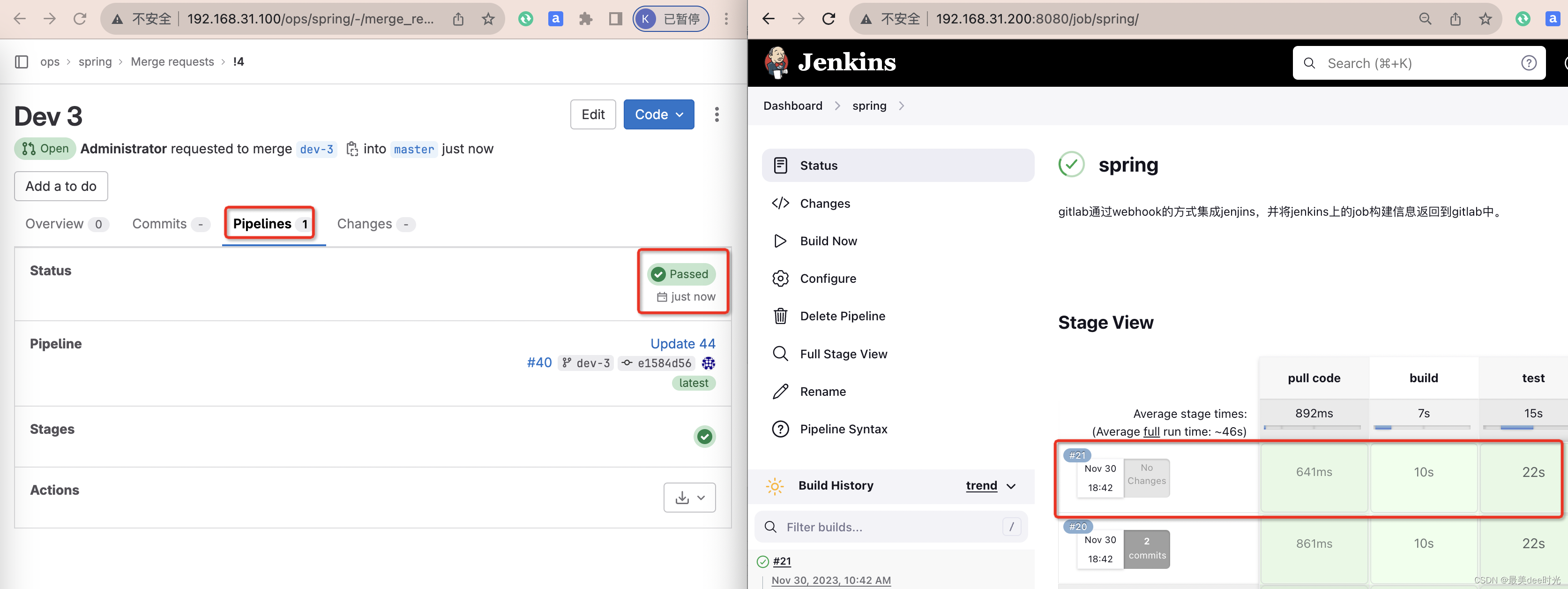The image size is (1568, 589).
Task: Click the Delete Pipeline trash icon
Action: (780, 316)
